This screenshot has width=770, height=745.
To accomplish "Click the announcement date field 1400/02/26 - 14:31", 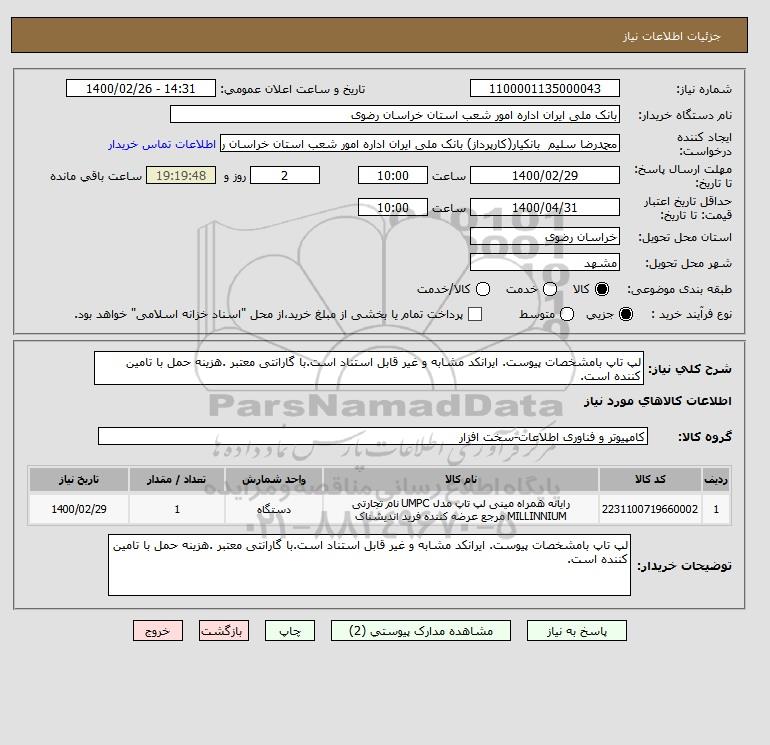I will 141,88.
